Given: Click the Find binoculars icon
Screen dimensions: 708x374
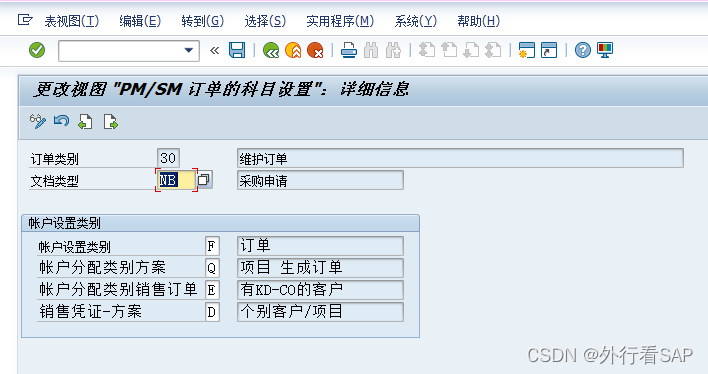Looking at the screenshot, I should [371, 50].
